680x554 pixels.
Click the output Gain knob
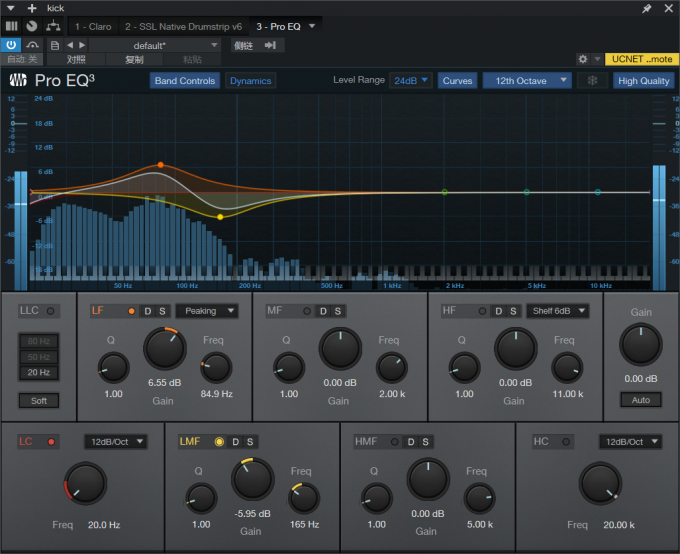(x=641, y=345)
